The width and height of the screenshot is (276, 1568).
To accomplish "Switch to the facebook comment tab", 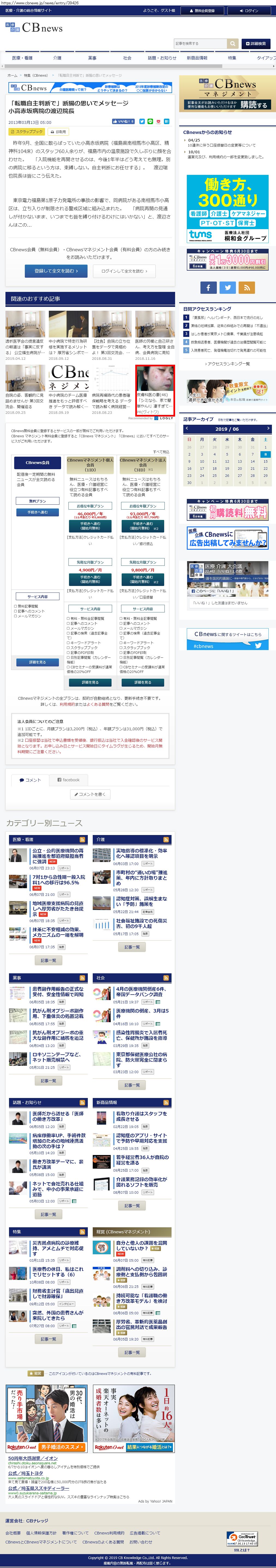I will pos(69,779).
